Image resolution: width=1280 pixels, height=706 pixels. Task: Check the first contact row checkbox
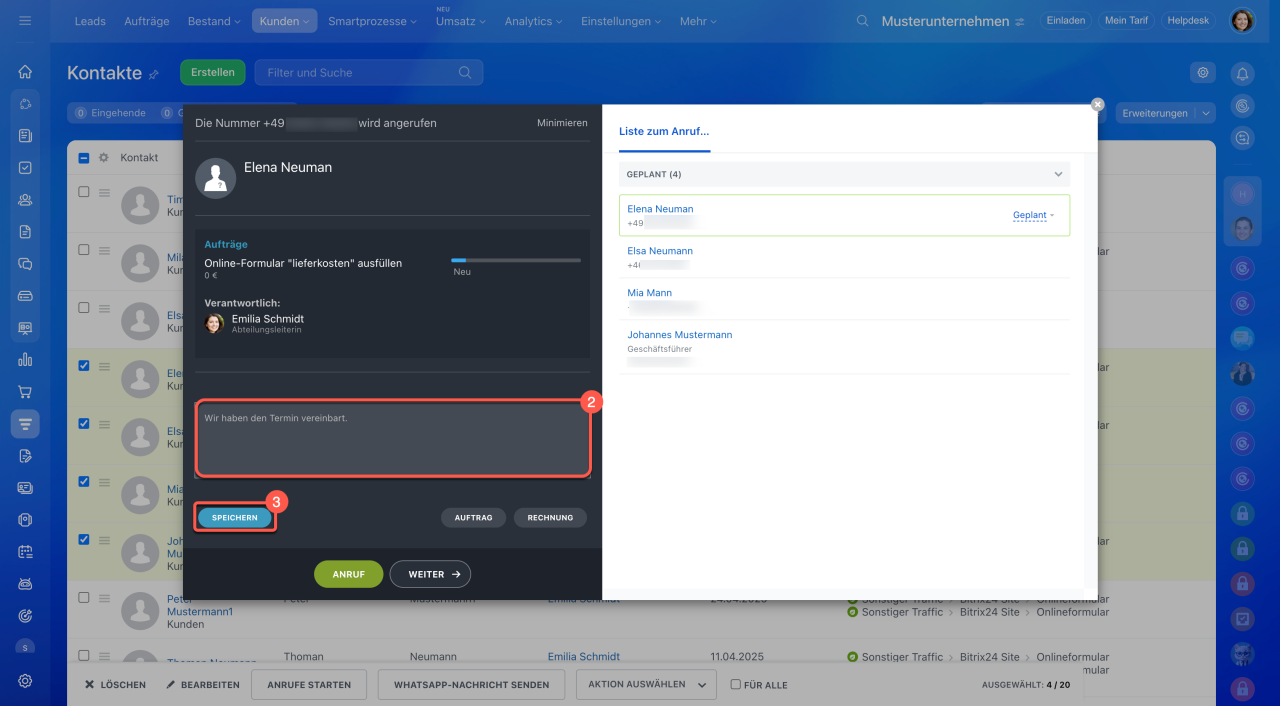(x=84, y=192)
